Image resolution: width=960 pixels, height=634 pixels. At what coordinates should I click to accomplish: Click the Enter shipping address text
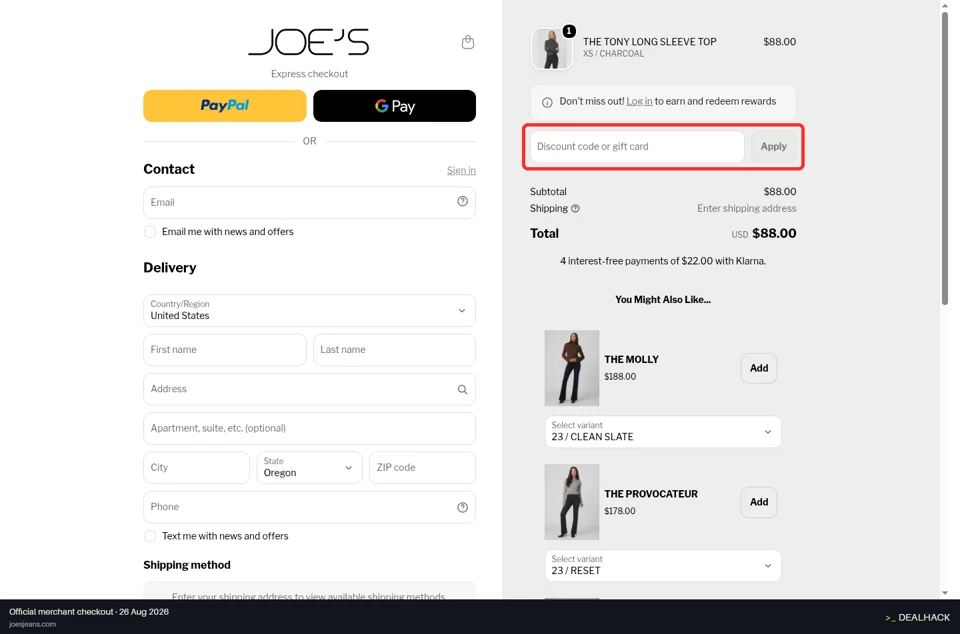(x=746, y=209)
